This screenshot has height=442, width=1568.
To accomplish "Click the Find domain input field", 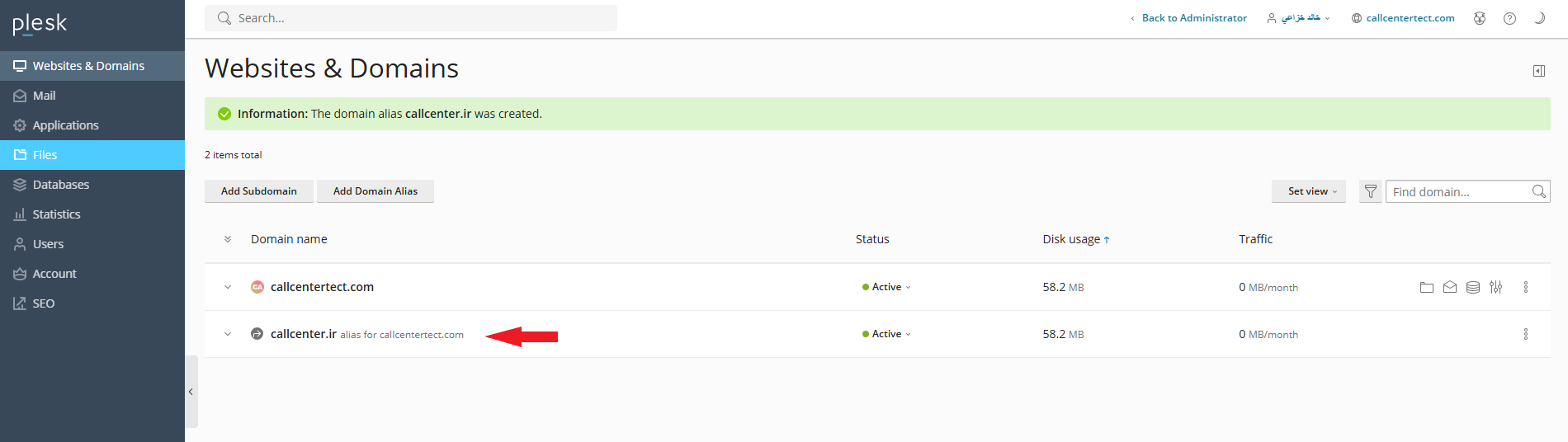I will (1457, 191).
